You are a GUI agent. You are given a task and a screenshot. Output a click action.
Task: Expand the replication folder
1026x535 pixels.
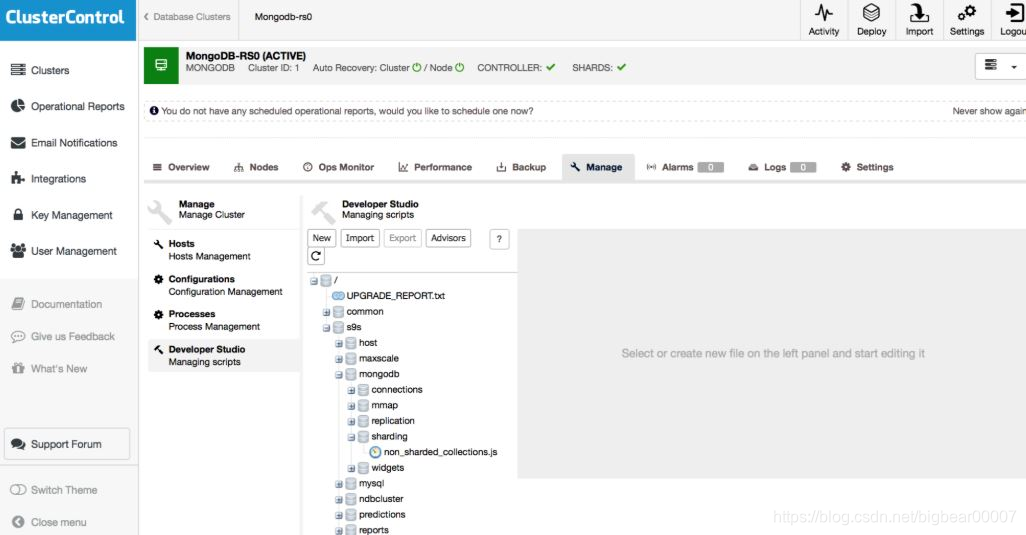coord(351,422)
